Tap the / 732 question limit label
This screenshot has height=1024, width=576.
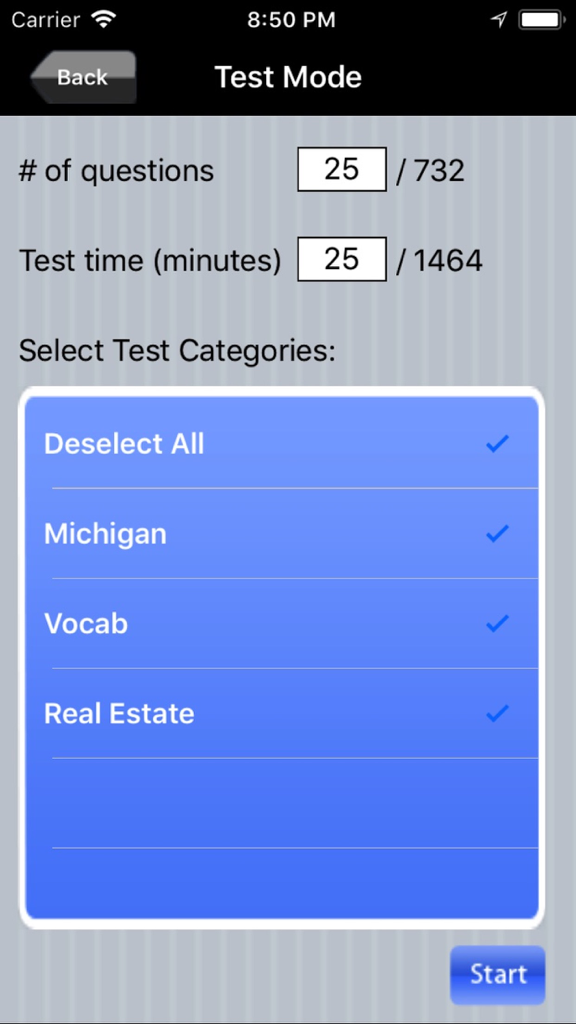432,170
